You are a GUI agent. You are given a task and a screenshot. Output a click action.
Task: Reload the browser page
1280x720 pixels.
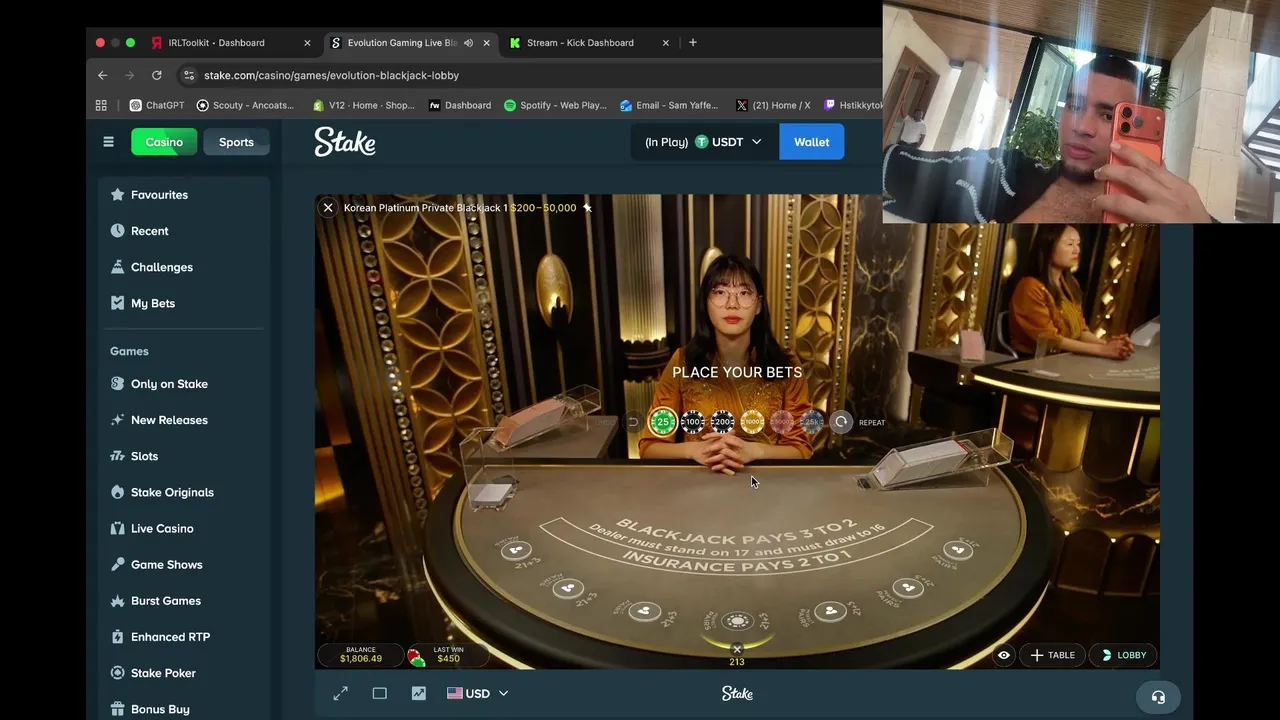[156, 75]
